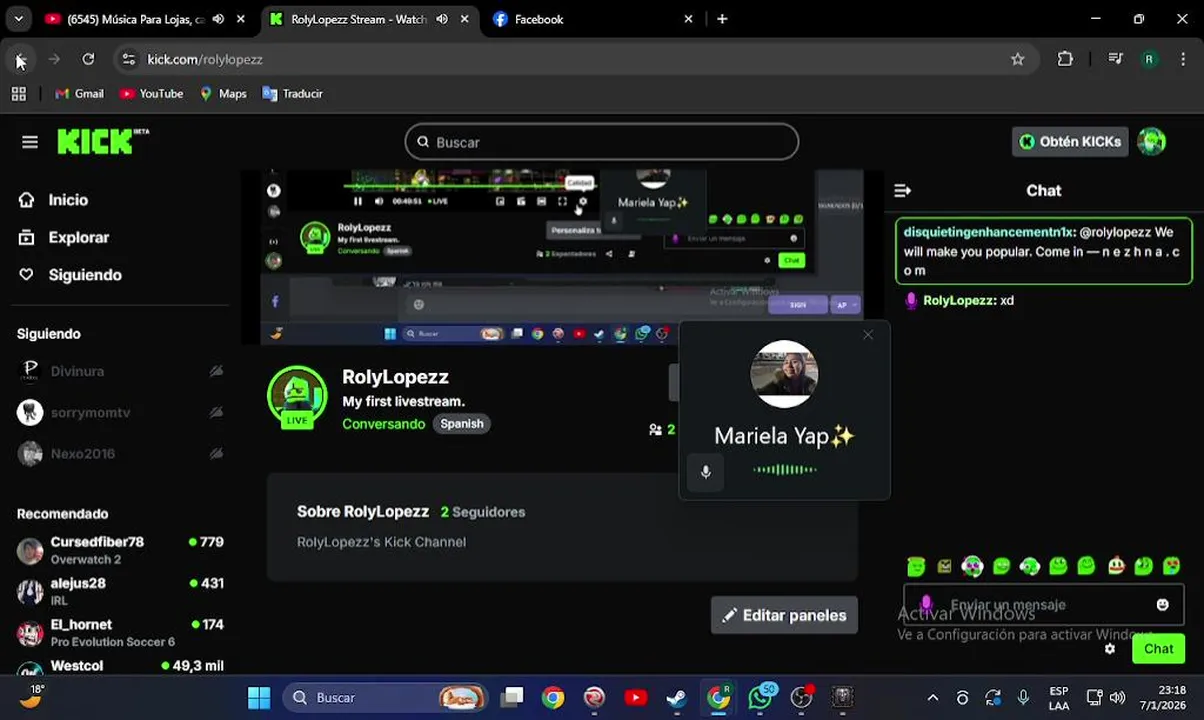Open the tab search dropdown arrow
The height and width of the screenshot is (720, 1204).
[18, 19]
